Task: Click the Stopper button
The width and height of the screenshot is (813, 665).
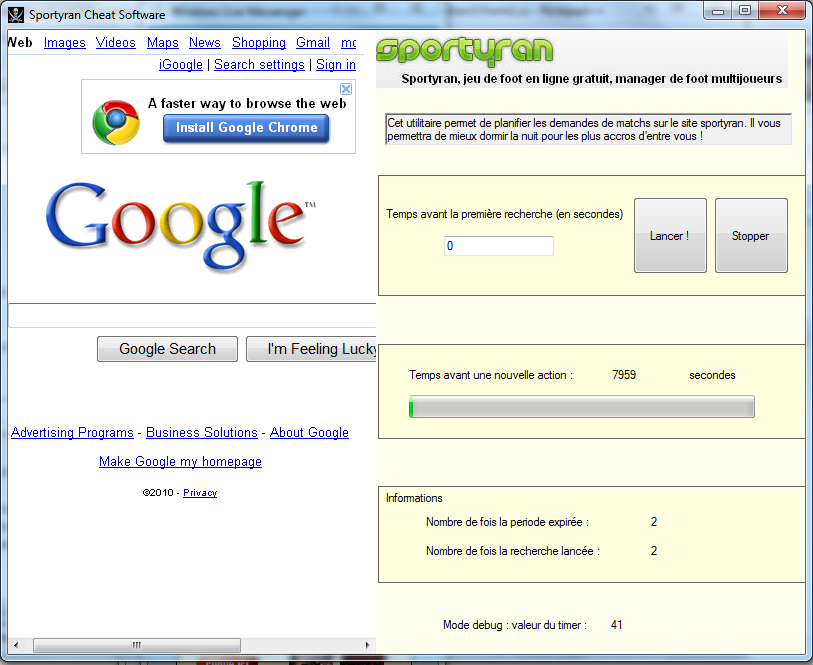Action: point(751,235)
